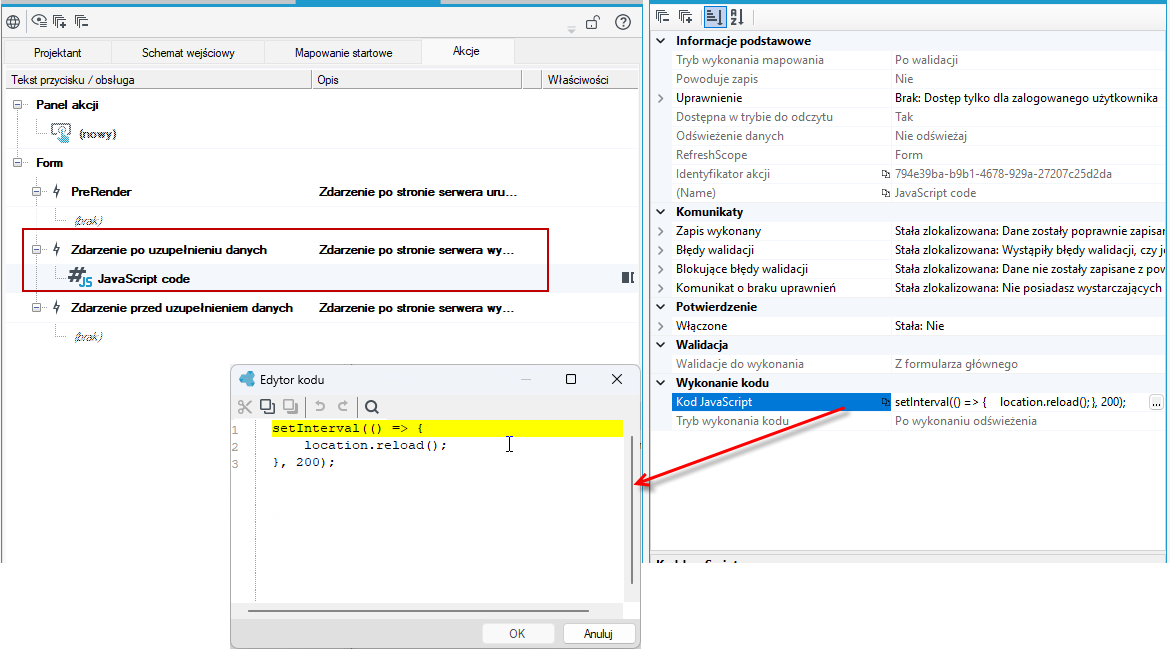
Task: Collapse the Panel akcji tree node
Action: 17,104
